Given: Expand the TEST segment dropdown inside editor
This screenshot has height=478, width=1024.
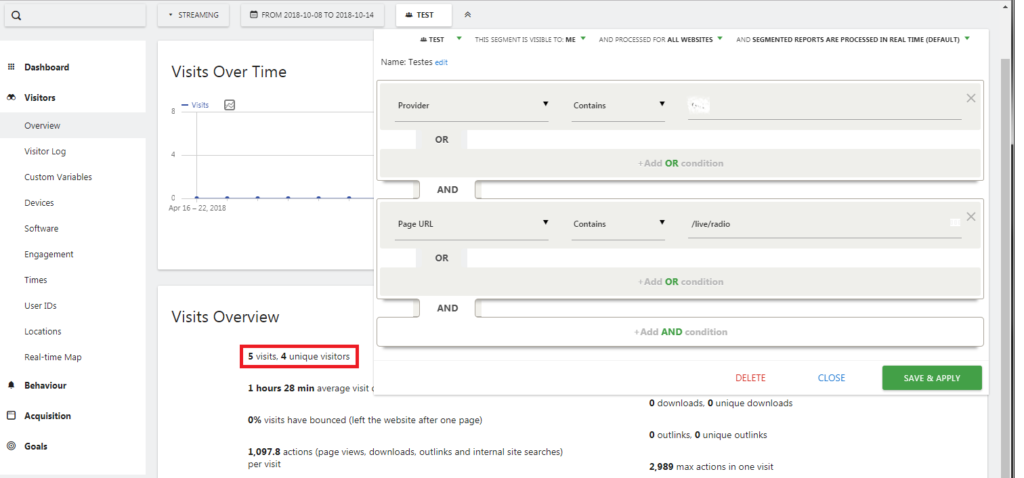Looking at the screenshot, I should (440, 39).
